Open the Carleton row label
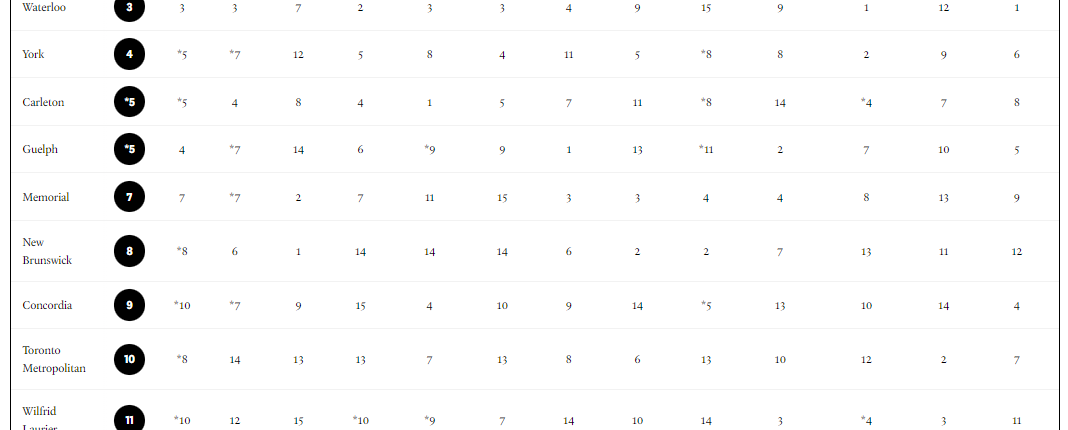1068x430 pixels. [x=44, y=102]
